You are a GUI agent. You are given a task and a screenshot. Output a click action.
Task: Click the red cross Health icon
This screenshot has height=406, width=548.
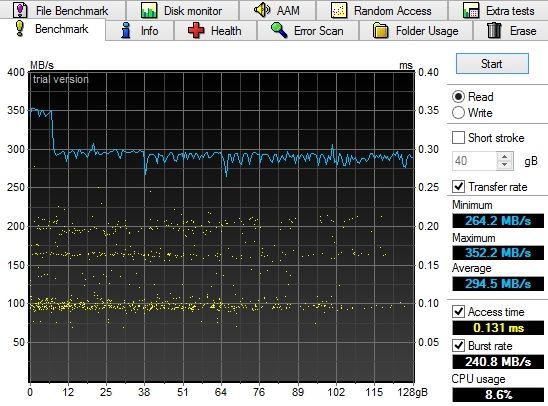196,30
